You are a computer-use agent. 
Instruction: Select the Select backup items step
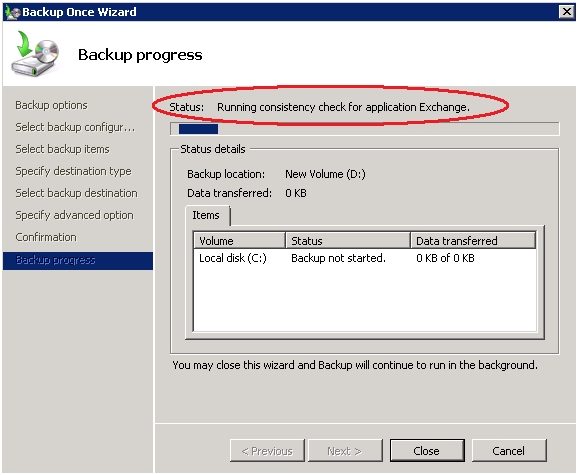point(62,149)
